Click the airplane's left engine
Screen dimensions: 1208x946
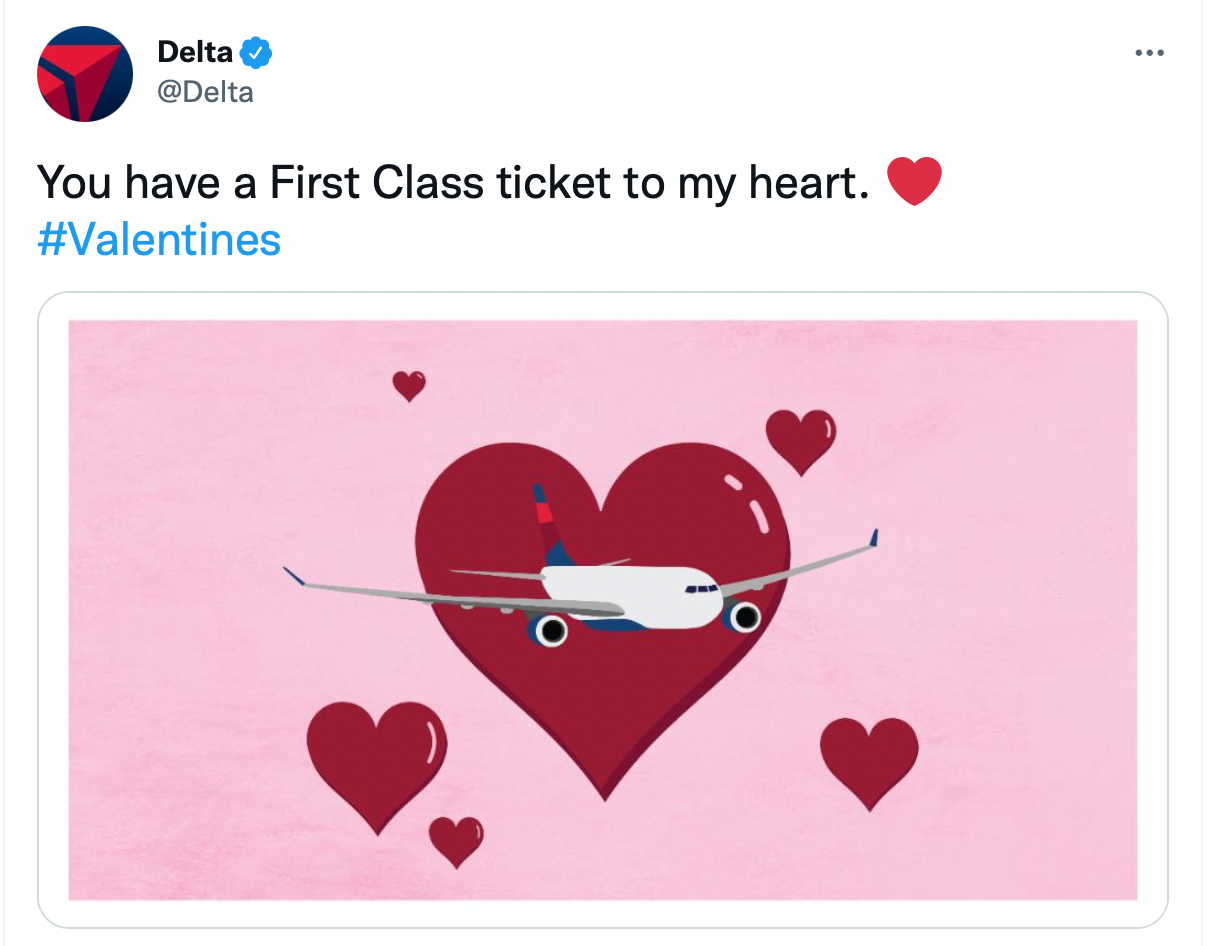pyautogui.click(x=549, y=630)
